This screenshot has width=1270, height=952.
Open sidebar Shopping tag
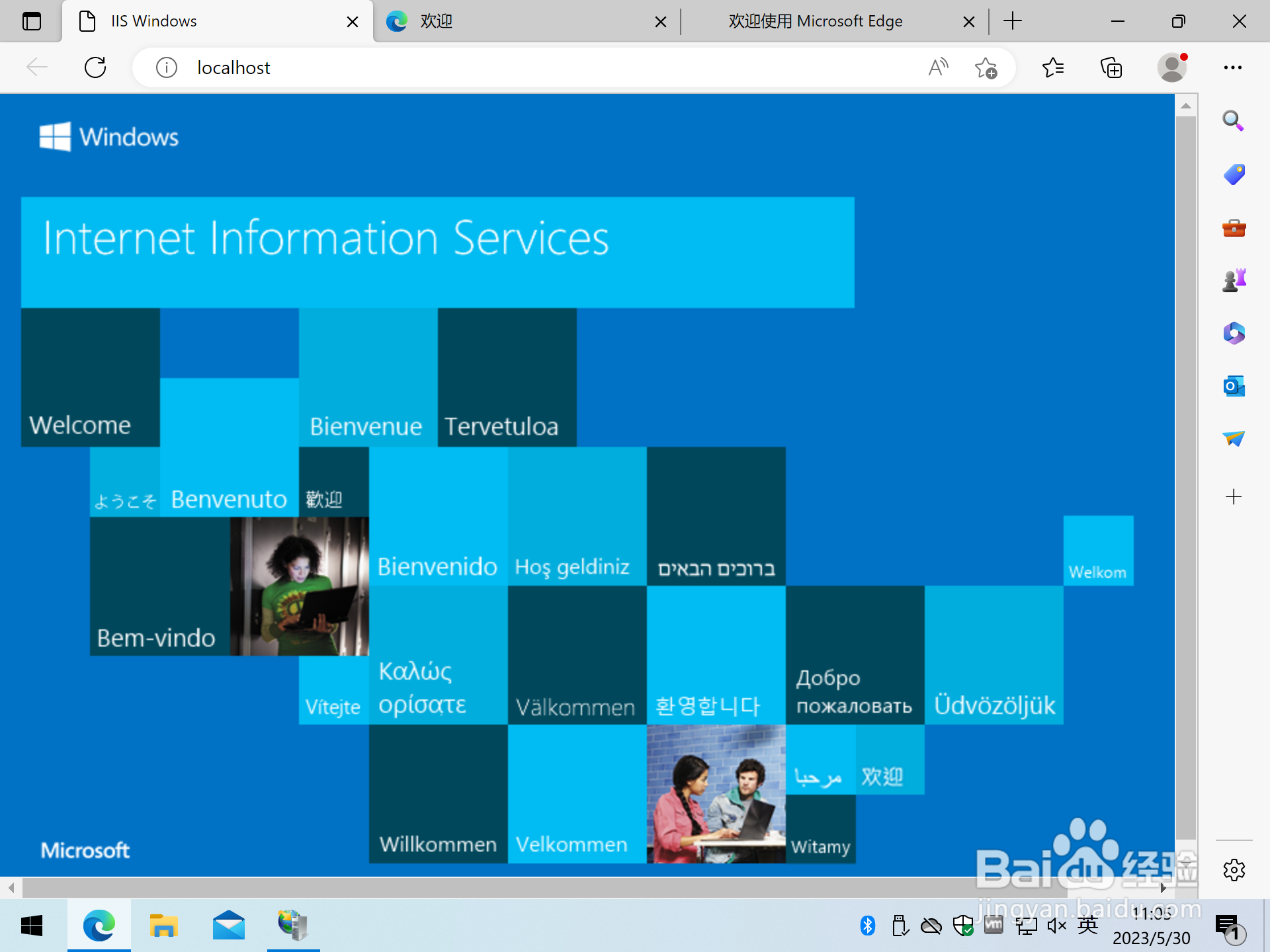tap(1234, 175)
